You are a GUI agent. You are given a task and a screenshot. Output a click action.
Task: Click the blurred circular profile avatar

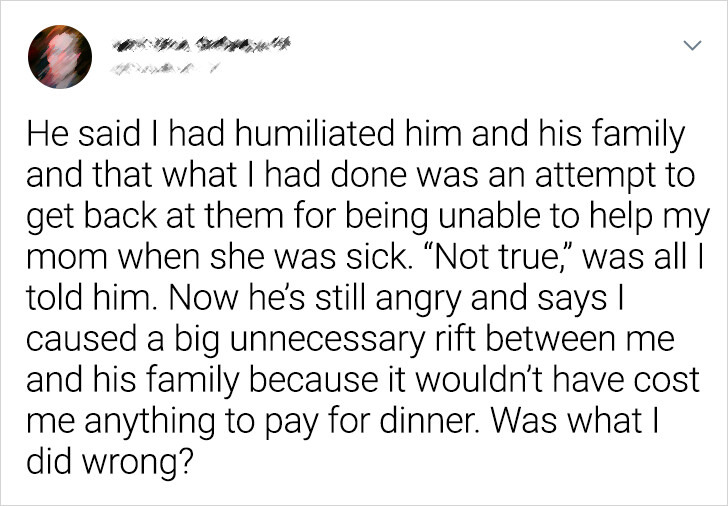point(60,57)
